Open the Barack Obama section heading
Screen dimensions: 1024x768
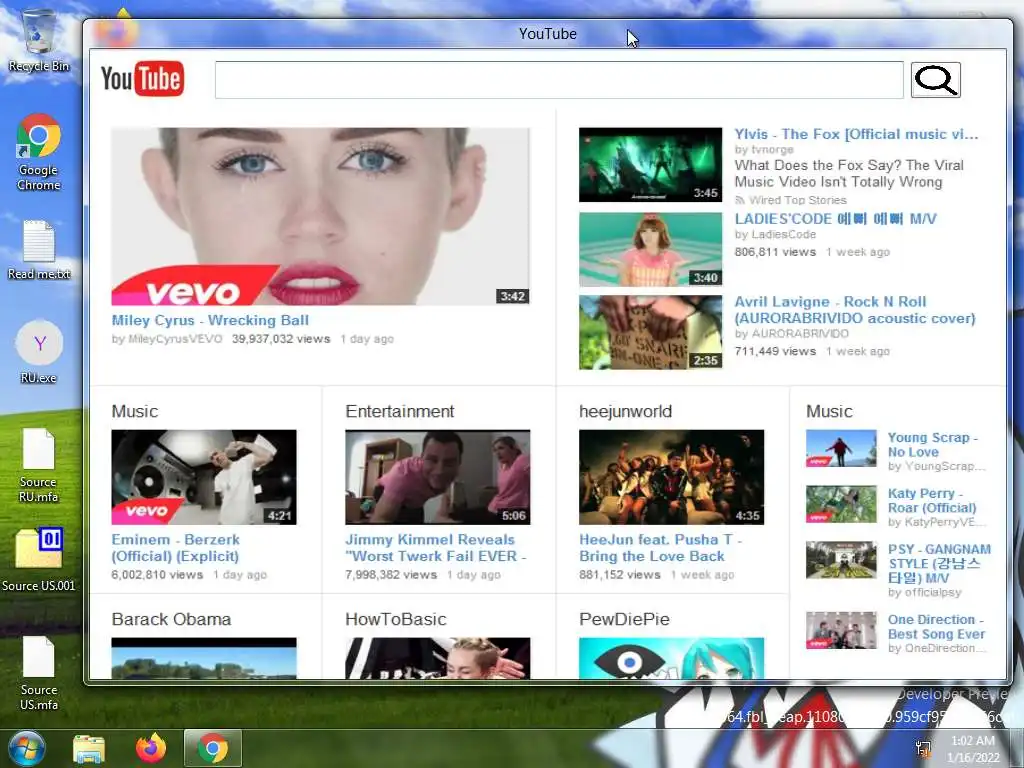(171, 619)
